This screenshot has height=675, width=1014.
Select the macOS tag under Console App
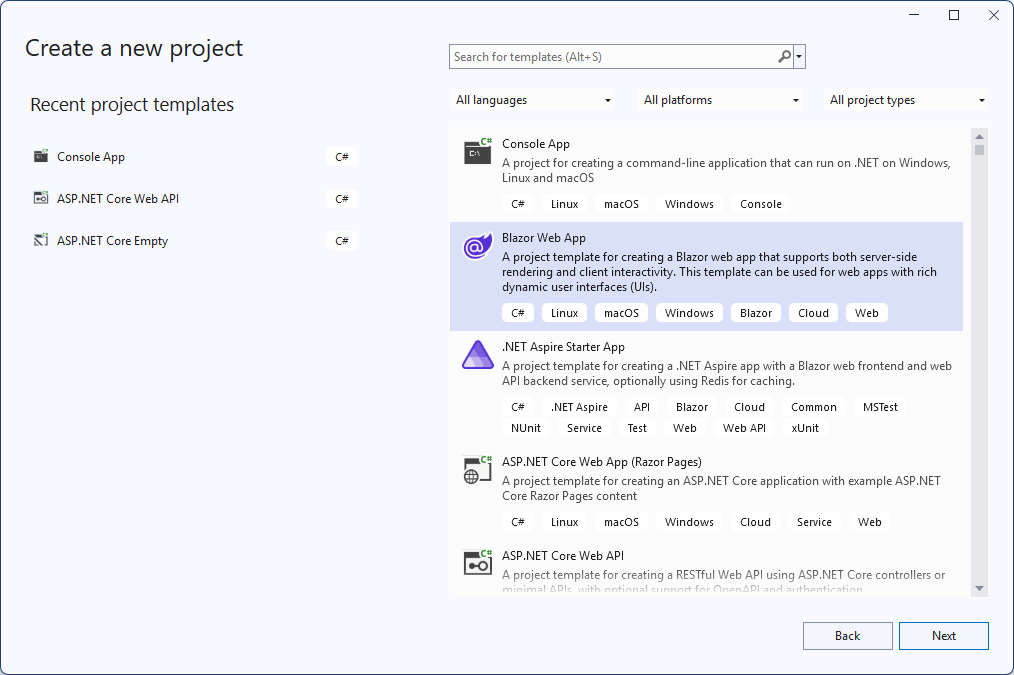click(620, 203)
